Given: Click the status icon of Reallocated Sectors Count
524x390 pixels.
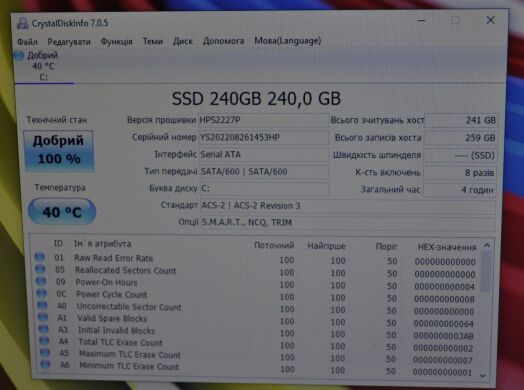Looking at the screenshot, I should click(x=40, y=269).
